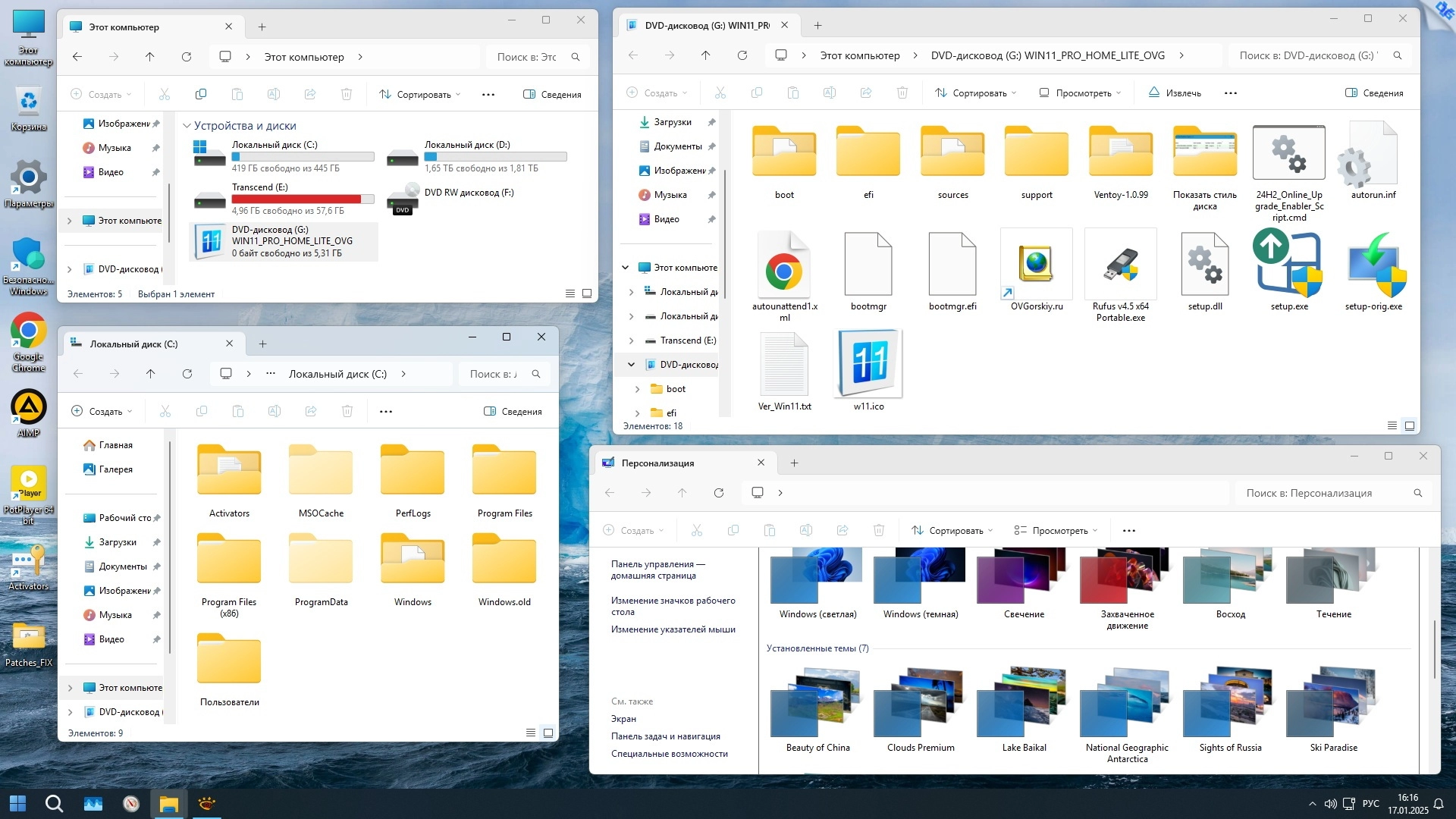1456x819 pixels.
Task: Click the Extract (Извлечь) toolbar button
Action: (1175, 93)
